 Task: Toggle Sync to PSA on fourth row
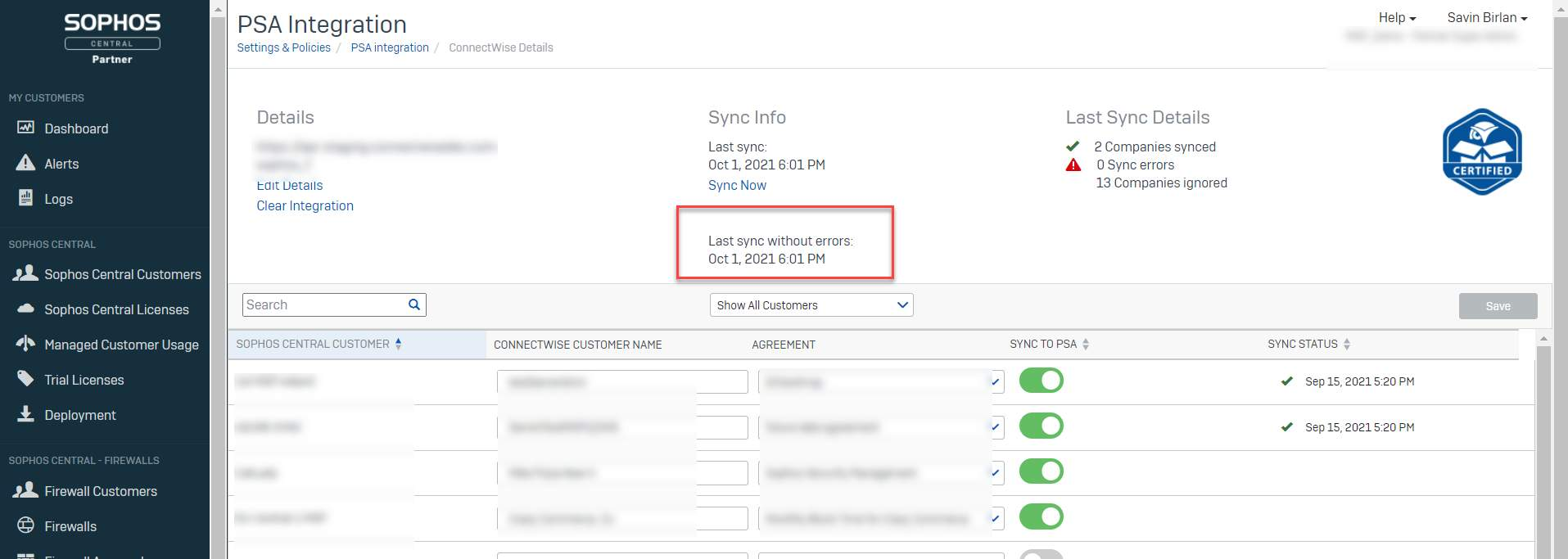[1041, 517]
